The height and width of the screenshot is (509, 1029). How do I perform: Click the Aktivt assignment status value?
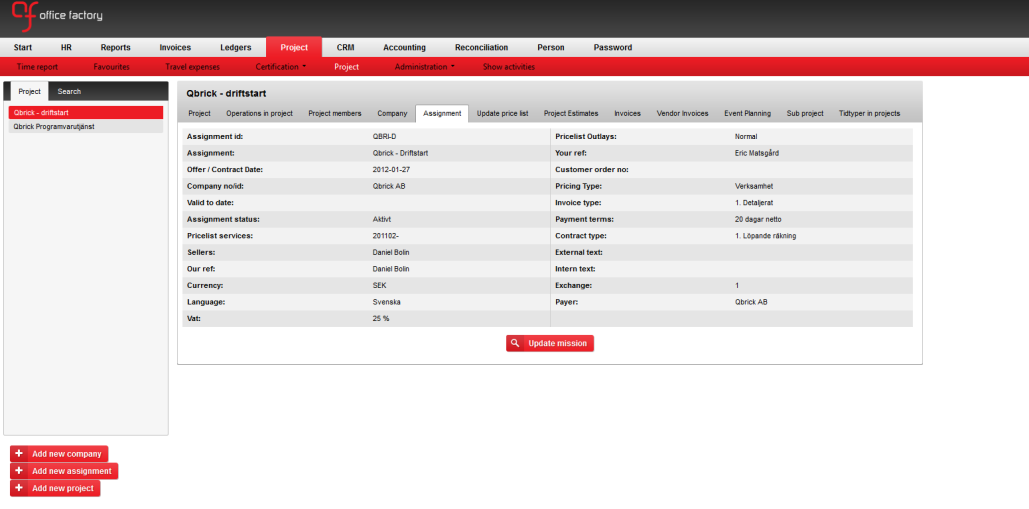pos(382,219)
